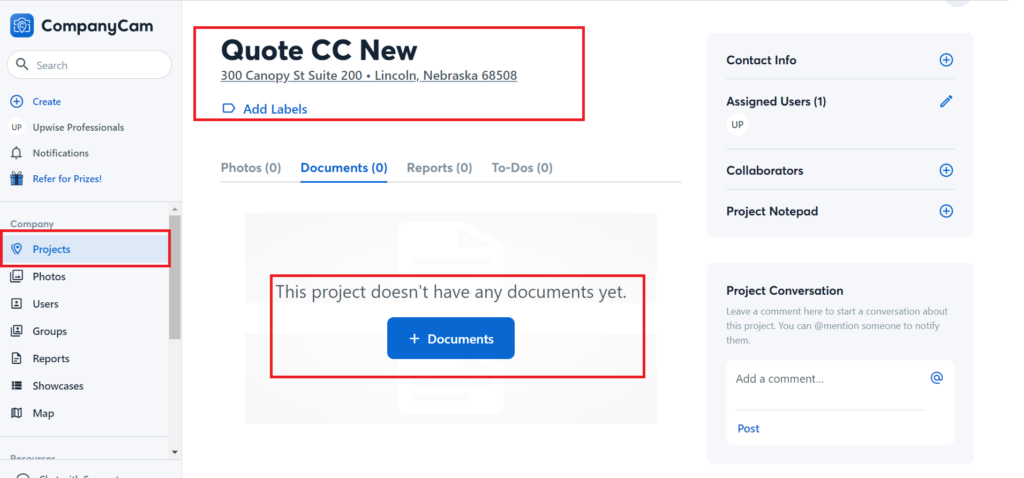Open the Reports (0) tab

click(439, 168)
